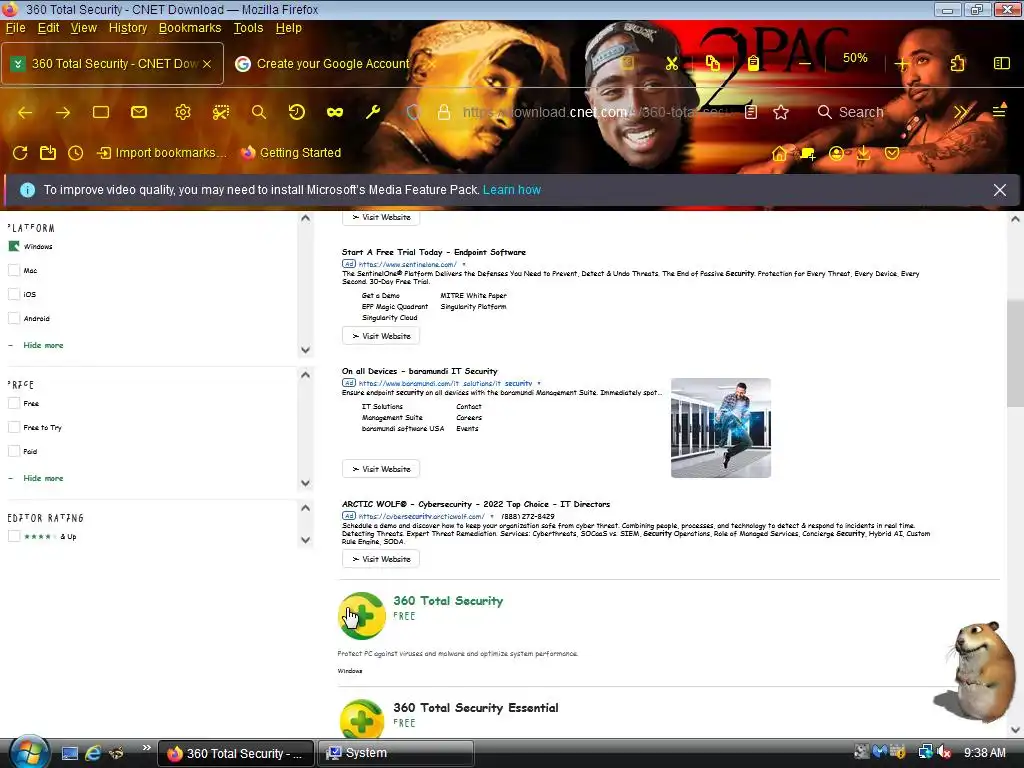
Task: Open the developer wrench icon
Action: [x=373, y=112]
